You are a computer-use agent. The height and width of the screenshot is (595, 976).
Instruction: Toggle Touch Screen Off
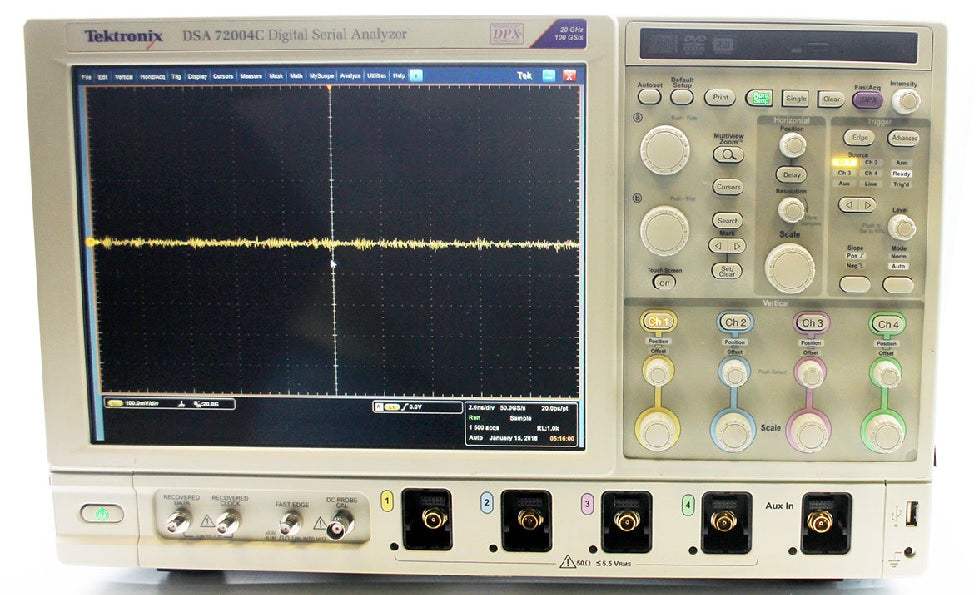click(664, 282)
